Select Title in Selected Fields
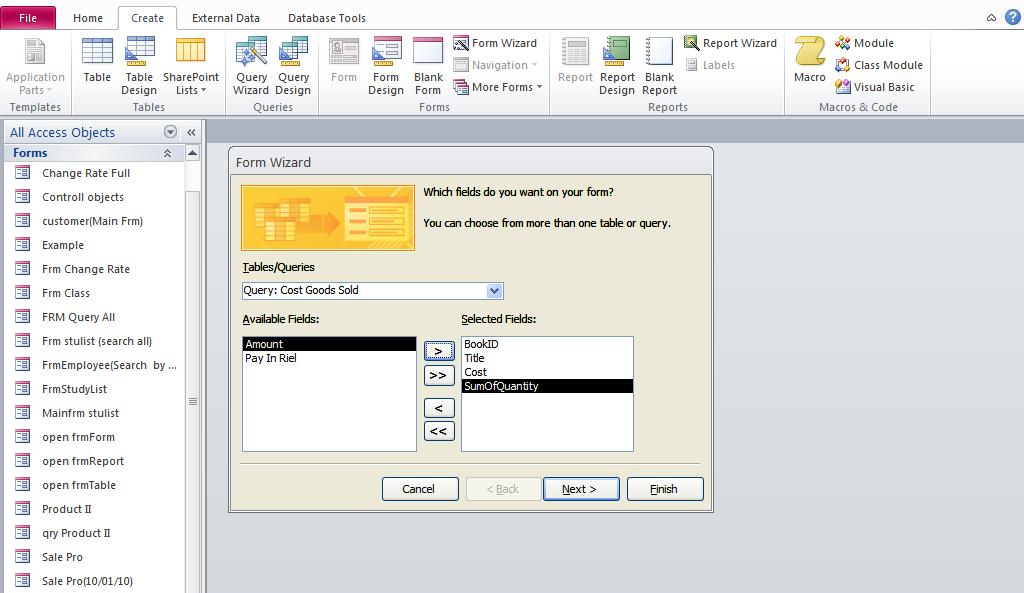 pos(547,358)
